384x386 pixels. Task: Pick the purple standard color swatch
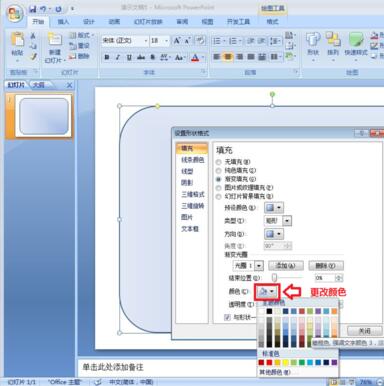[334, 362]
